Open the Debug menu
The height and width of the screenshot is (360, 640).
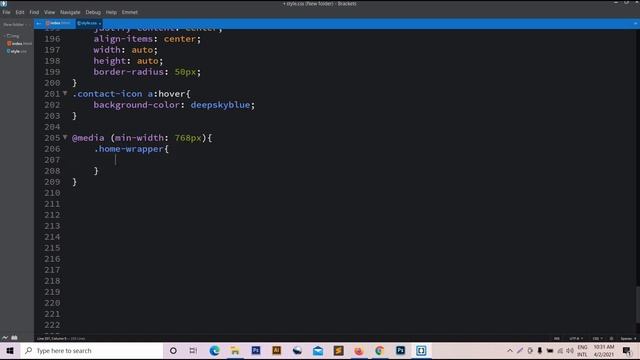point(93,12)
